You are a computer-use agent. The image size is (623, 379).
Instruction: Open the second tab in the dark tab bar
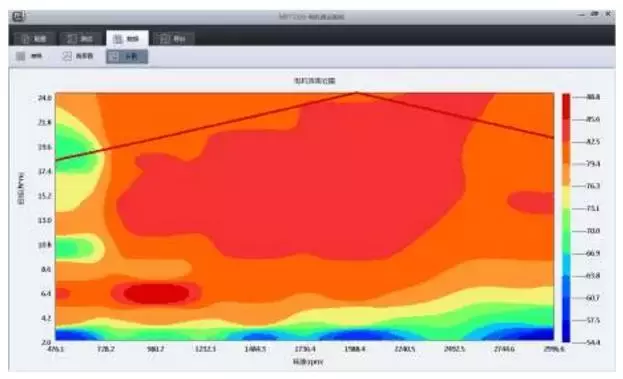coord(81,39)
